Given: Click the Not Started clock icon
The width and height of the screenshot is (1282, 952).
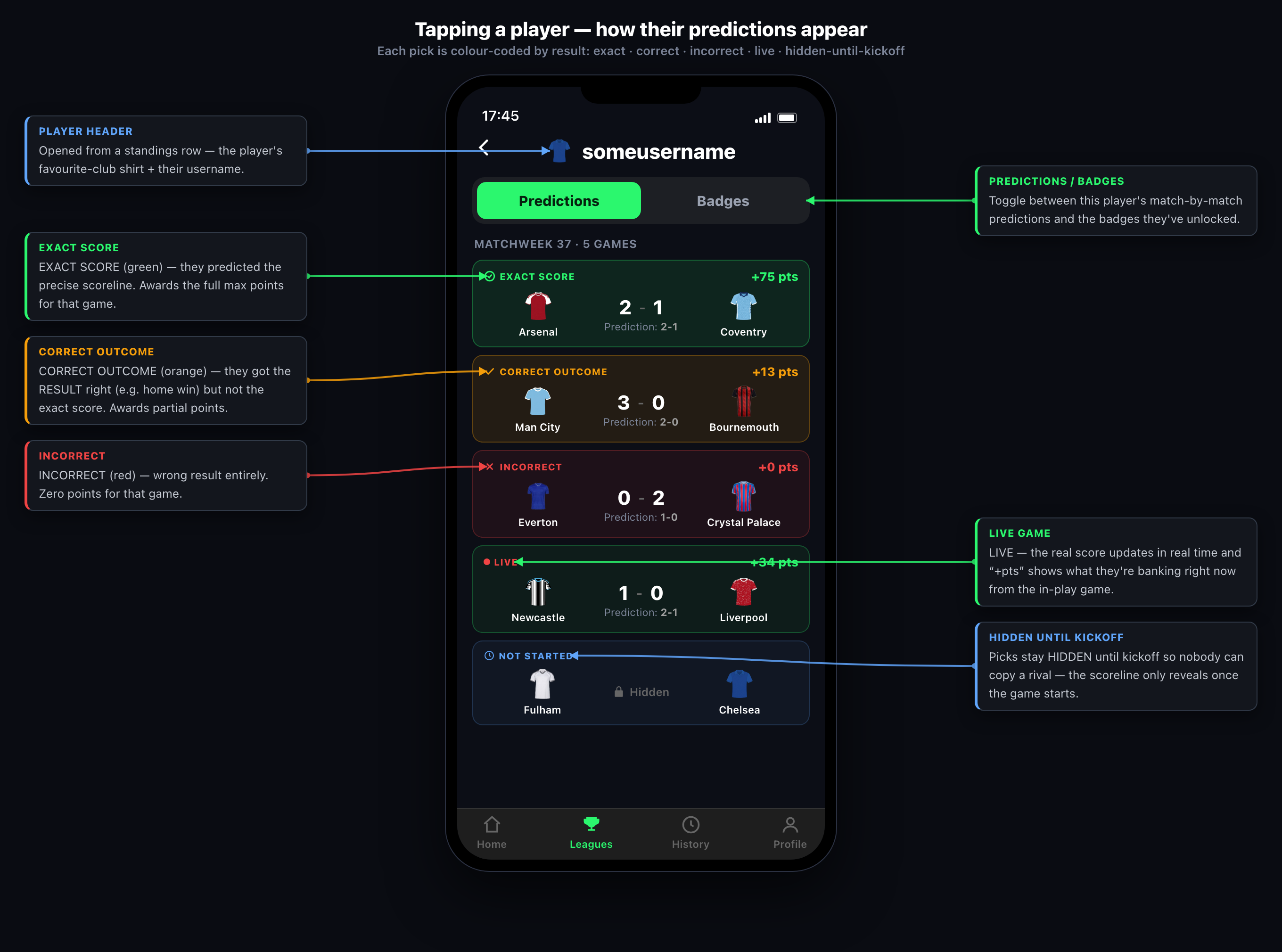Looking at the screenshot, I should coord(489,656).
